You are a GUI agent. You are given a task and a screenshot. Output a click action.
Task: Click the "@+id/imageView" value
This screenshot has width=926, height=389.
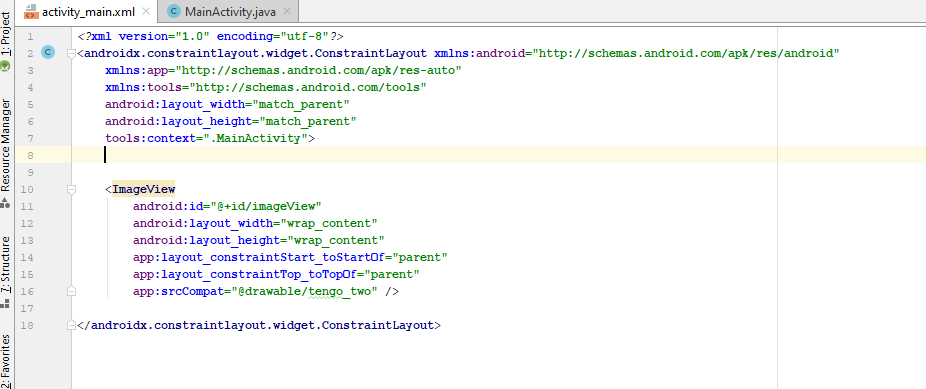[266, 207]
